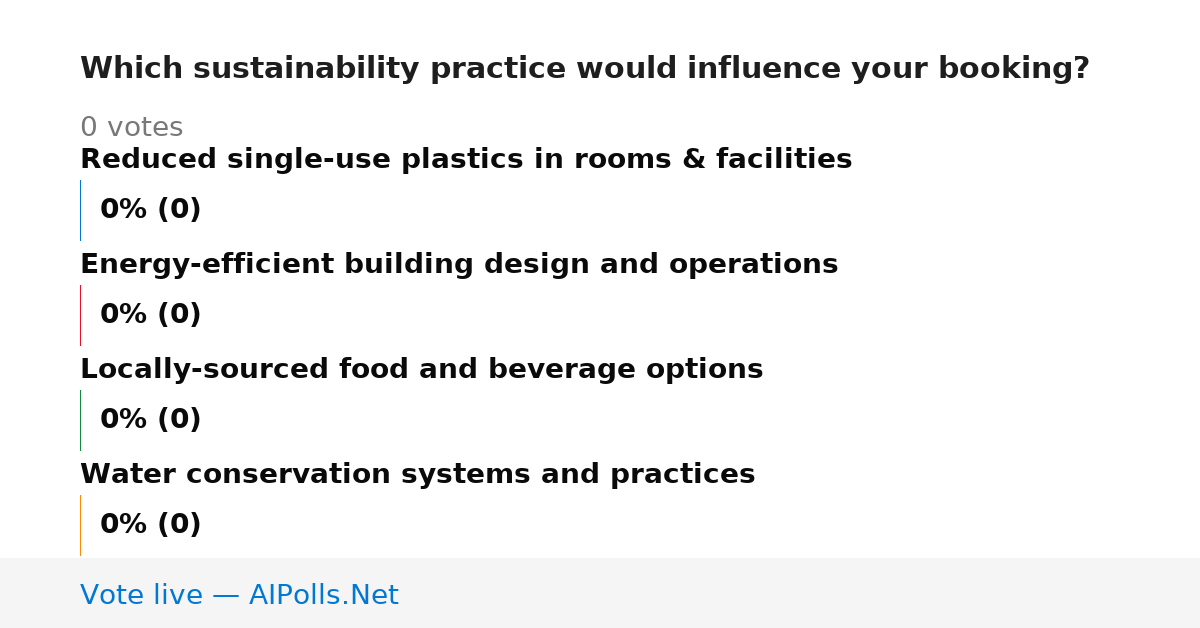Click the orange bar for water option
This screenshot has width=1200, height=628.
(80, 525)
